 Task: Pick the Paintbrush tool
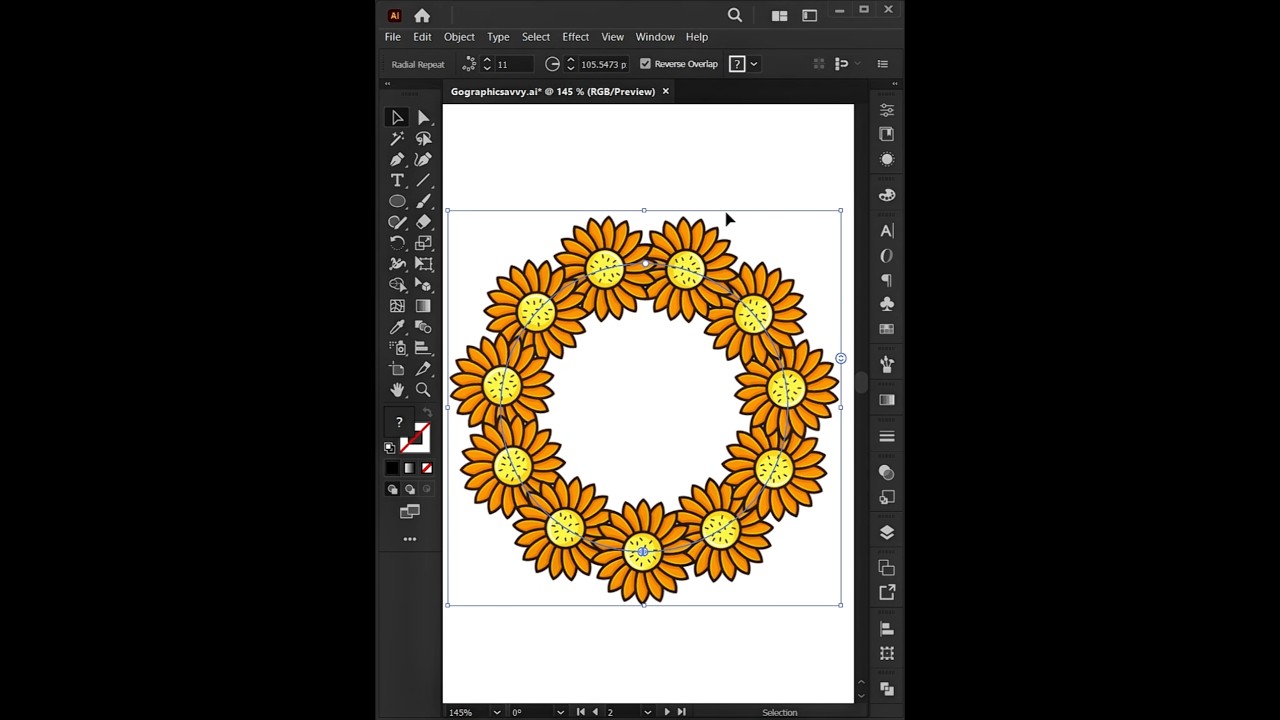coord(423,201)
